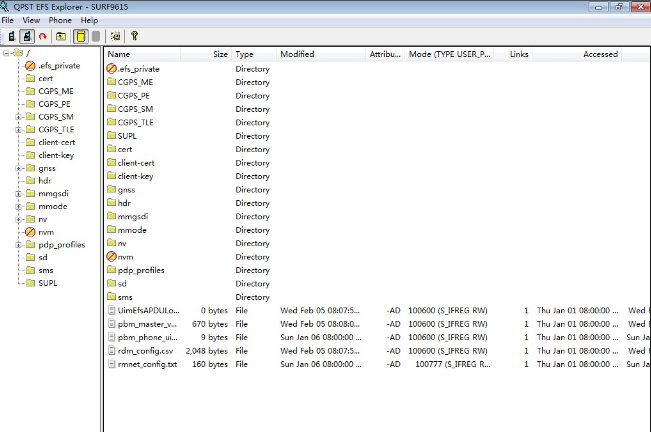Select rmnet_config.txt in the file list
The width and height of the screenshot is (651, 432).
click(148, 364)
